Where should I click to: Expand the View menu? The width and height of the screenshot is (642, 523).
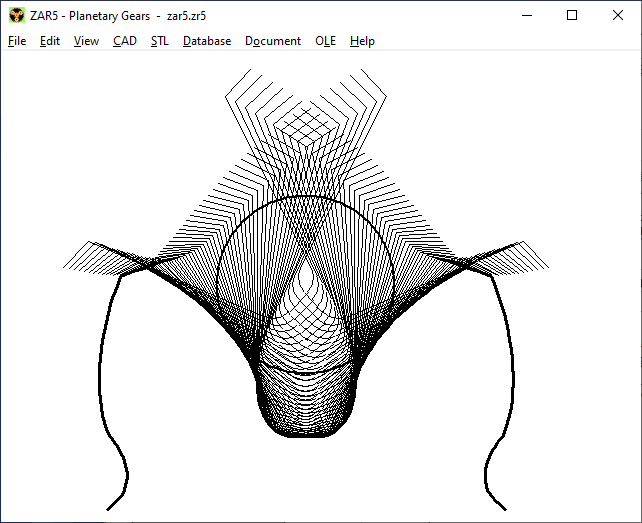click(86, 41)
